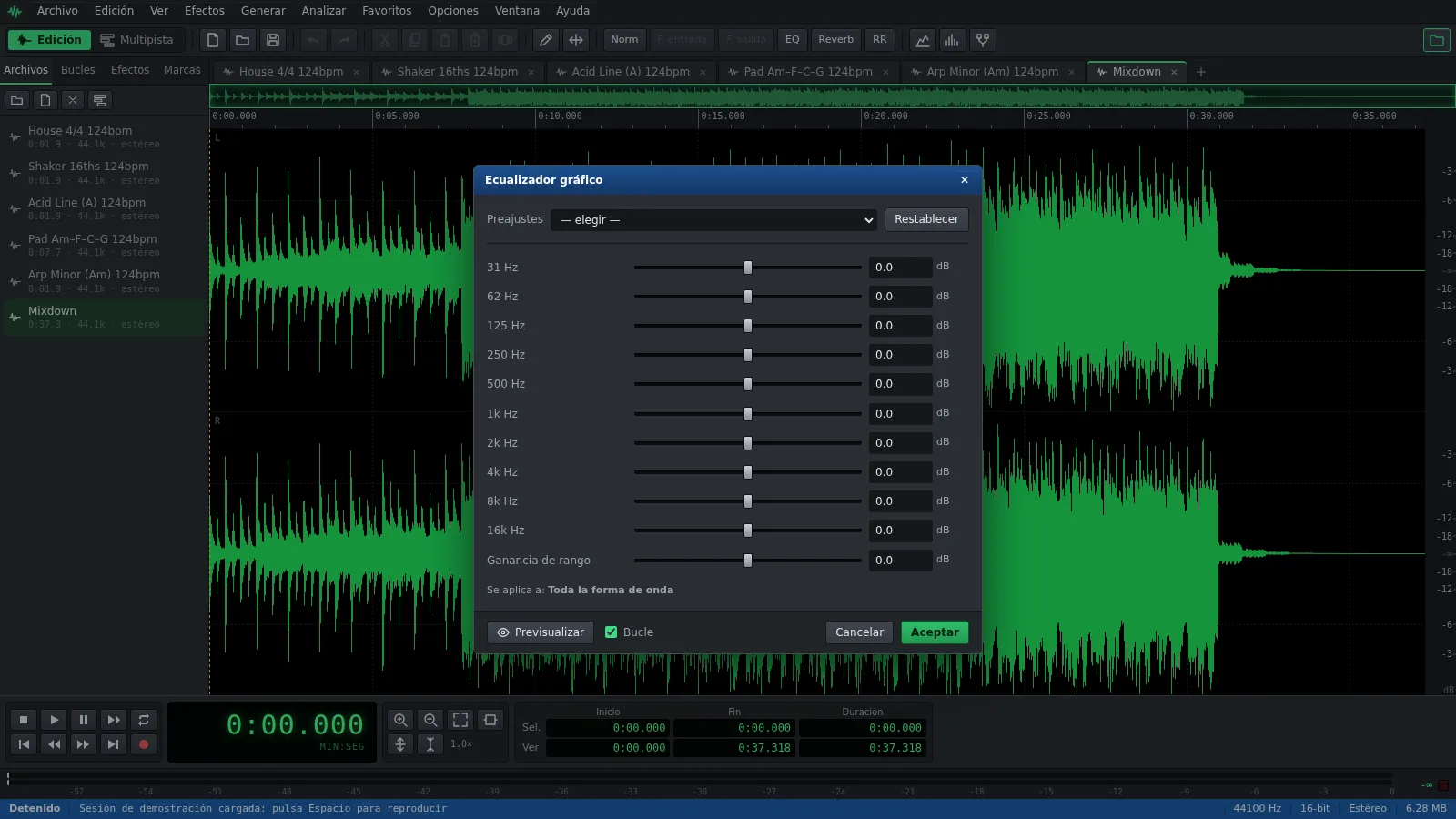Click the Aceptar button
Screen dimensions: 1456x819
click(935, 632)
